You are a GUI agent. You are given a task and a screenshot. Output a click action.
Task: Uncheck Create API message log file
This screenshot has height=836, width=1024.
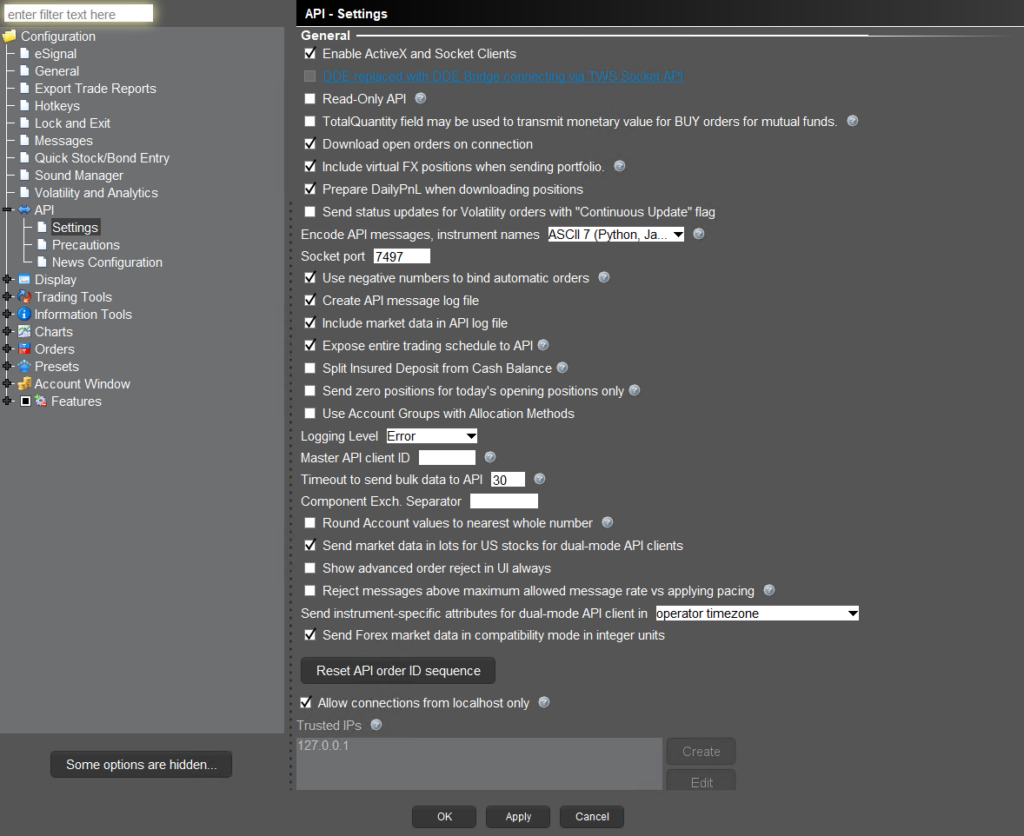click(310, 300)
